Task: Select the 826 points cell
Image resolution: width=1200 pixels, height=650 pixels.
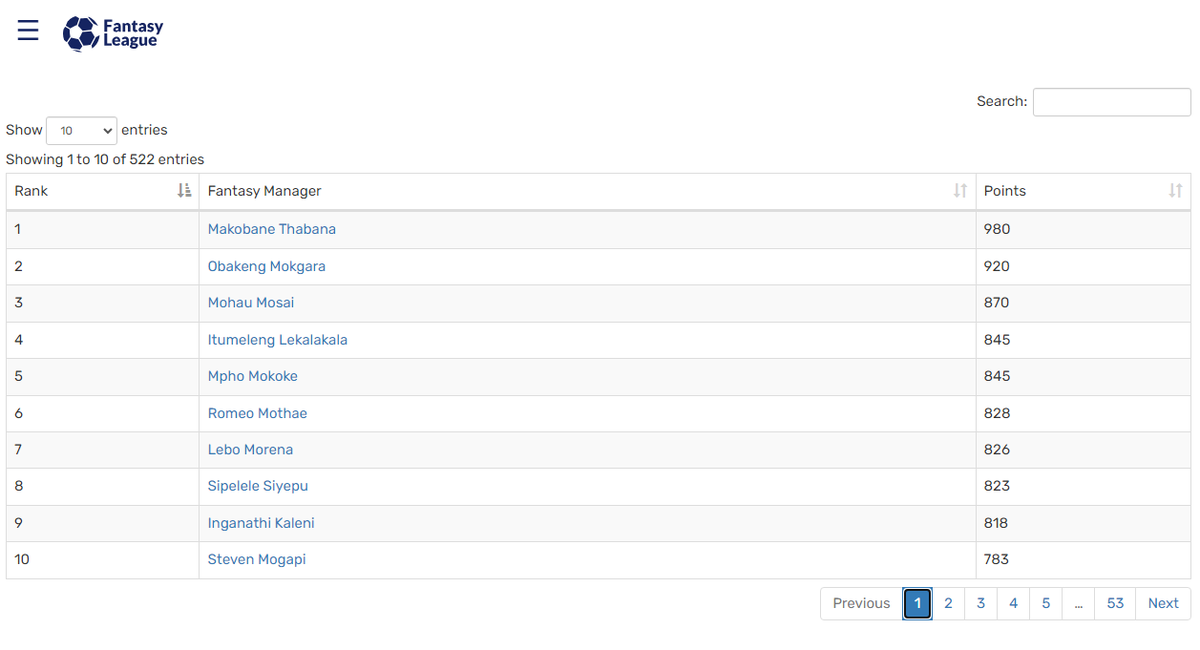Action: point(1083,450)
